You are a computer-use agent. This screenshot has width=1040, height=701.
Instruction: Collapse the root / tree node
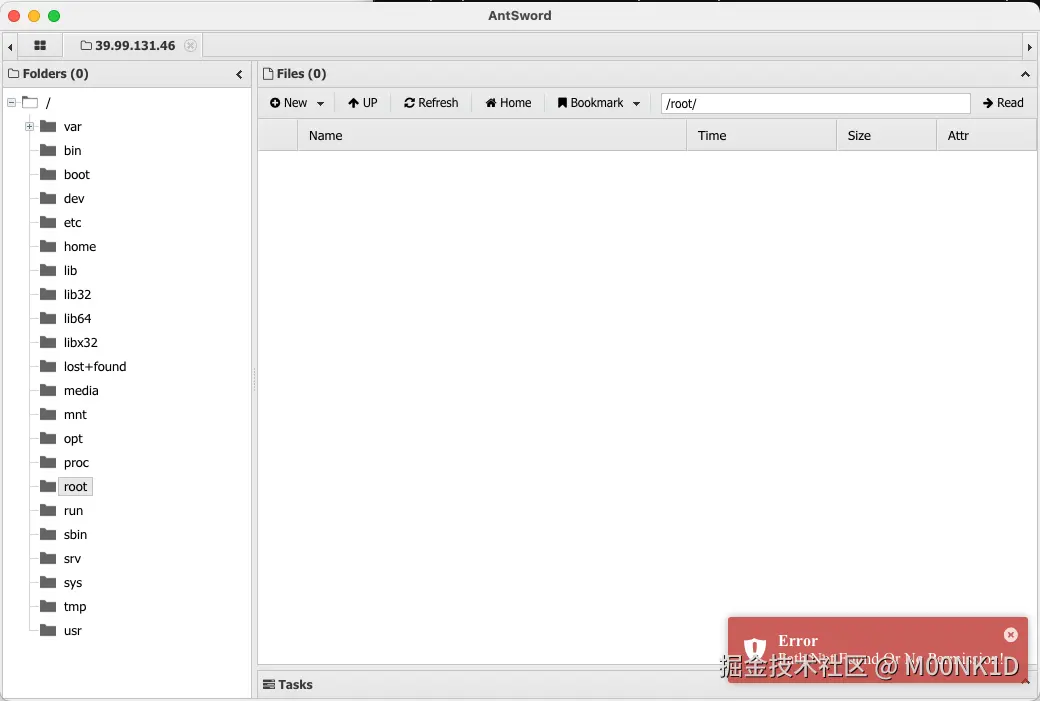(11, 103)
